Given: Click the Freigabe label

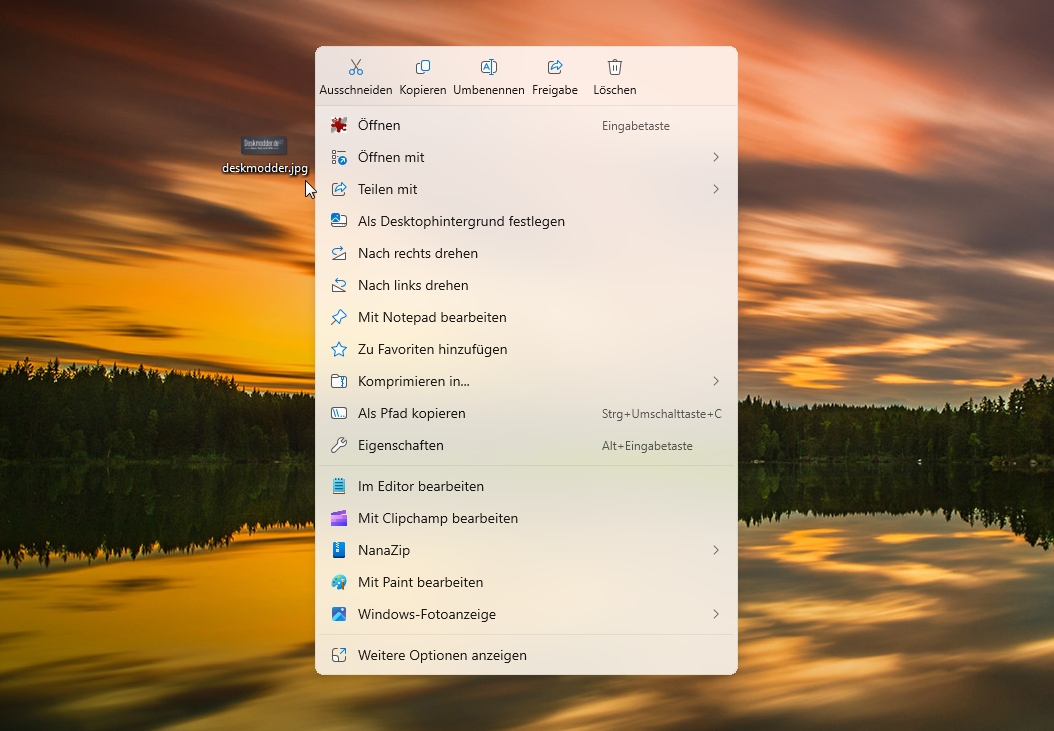Looking at the screenshot, I should 555,90.
